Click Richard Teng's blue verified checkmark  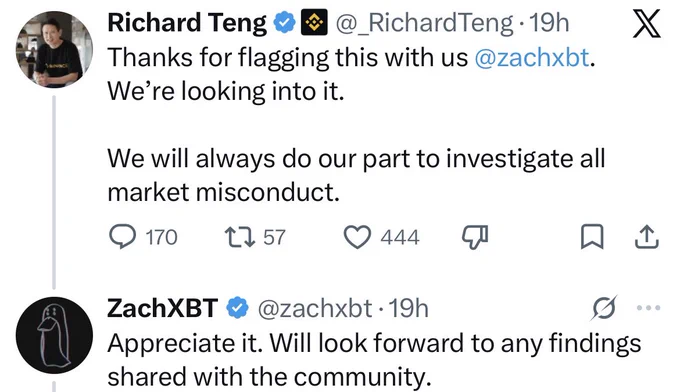(x=284, y=23)
